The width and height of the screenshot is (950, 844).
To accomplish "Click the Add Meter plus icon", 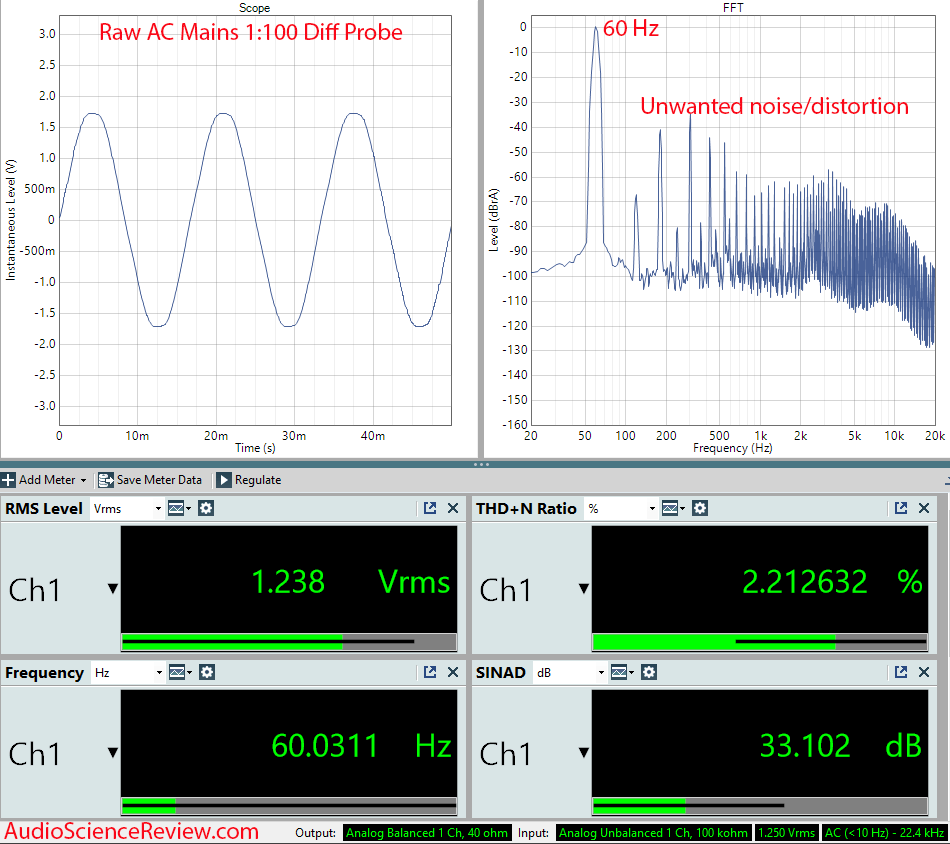I will (x=8, y=480).
